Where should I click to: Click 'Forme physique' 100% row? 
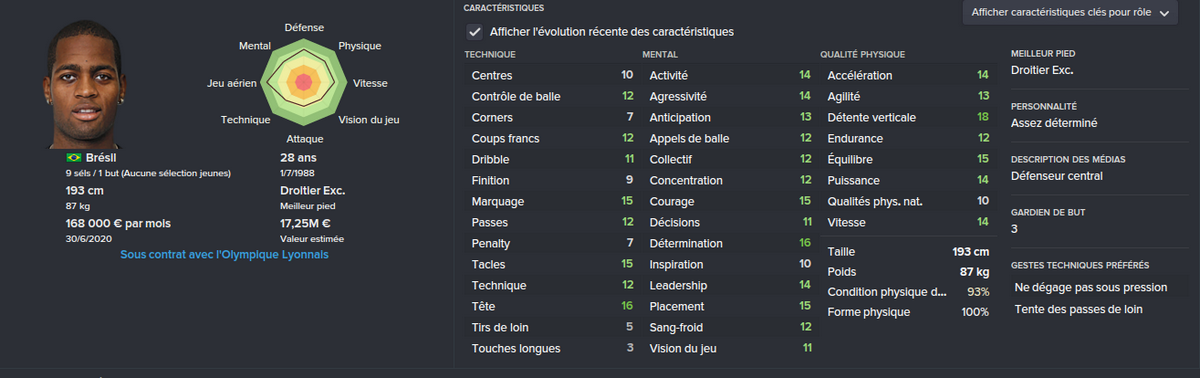tap(909, 313)
